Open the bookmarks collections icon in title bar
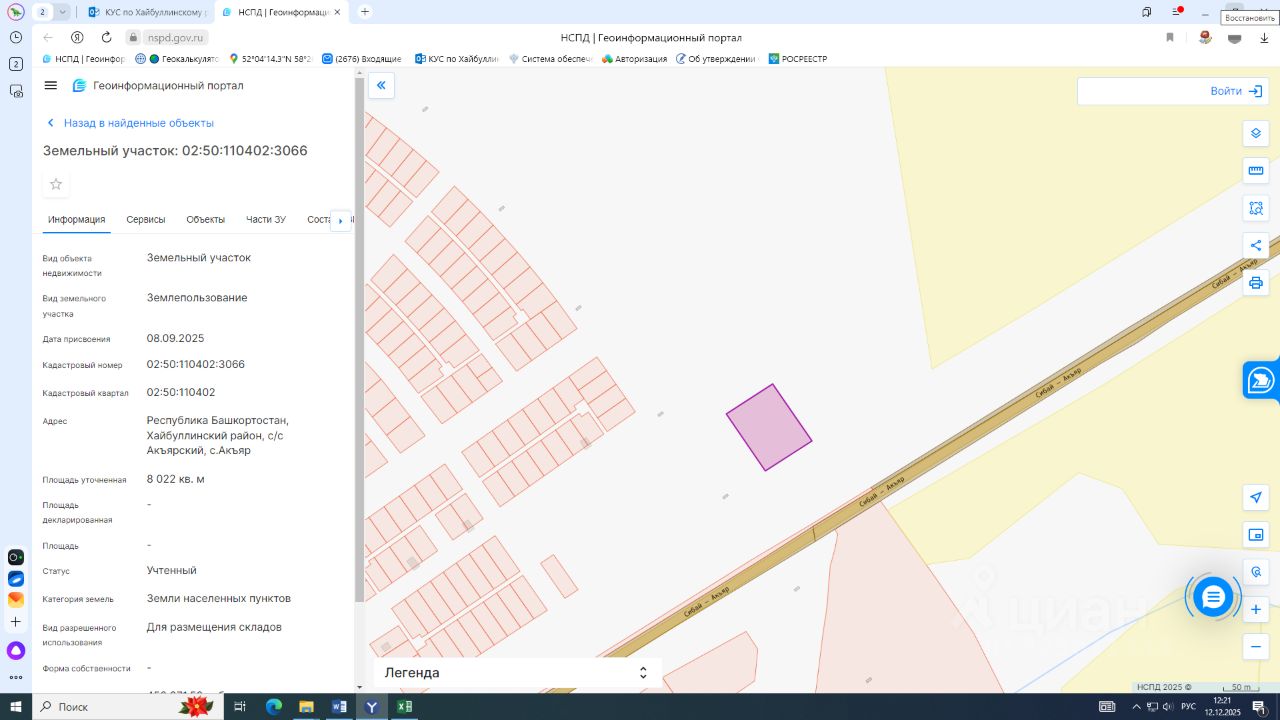 pyautogui.click(x=1146, y=12)
